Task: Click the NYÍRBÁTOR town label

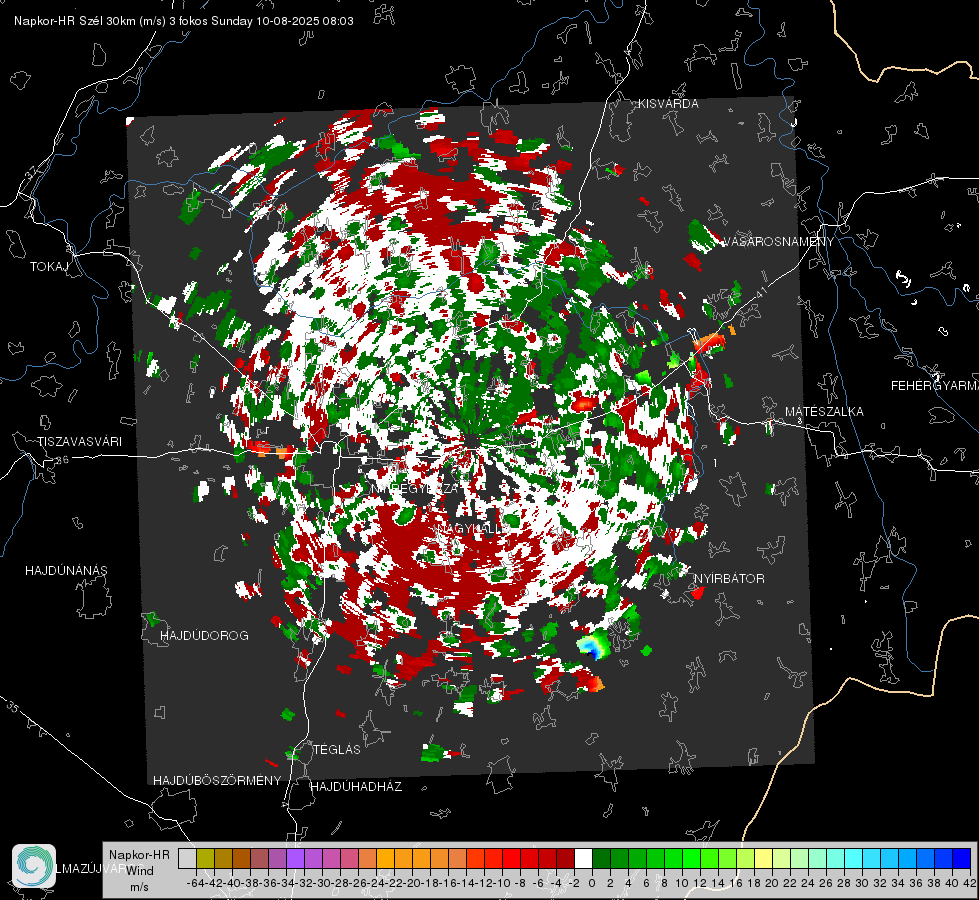Action: pos(729,579)
